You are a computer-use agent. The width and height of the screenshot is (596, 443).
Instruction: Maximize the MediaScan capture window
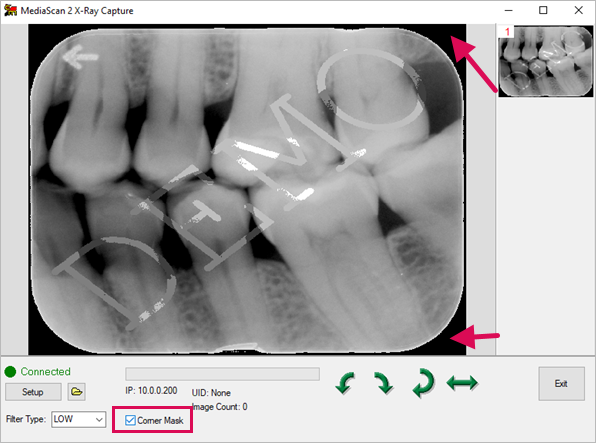pos(543,10)
